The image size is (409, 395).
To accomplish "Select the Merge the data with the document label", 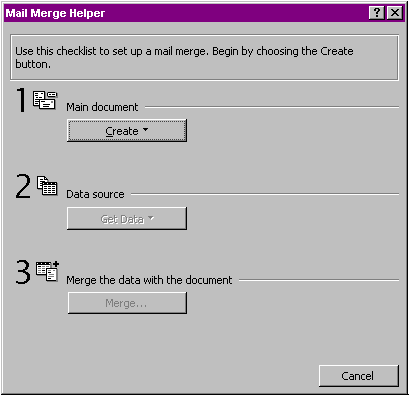I will 149,280.
